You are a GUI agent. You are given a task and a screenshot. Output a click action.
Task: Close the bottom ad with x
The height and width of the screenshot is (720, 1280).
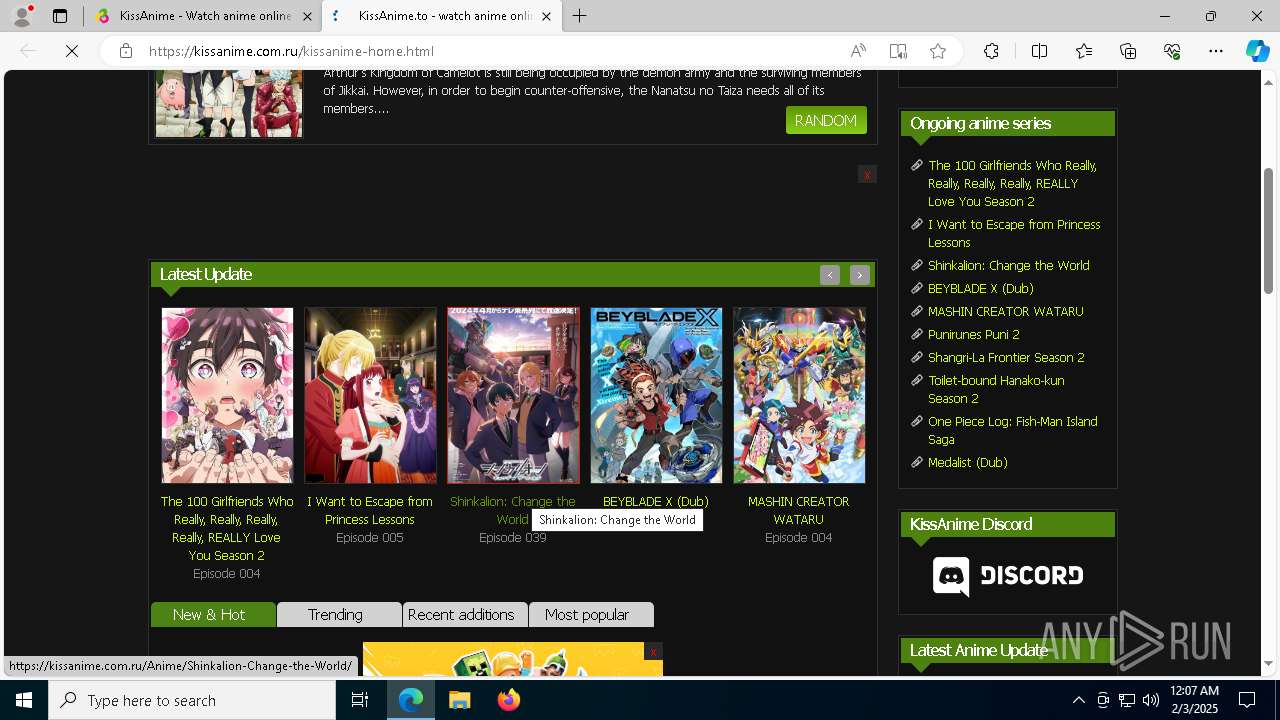653,652
